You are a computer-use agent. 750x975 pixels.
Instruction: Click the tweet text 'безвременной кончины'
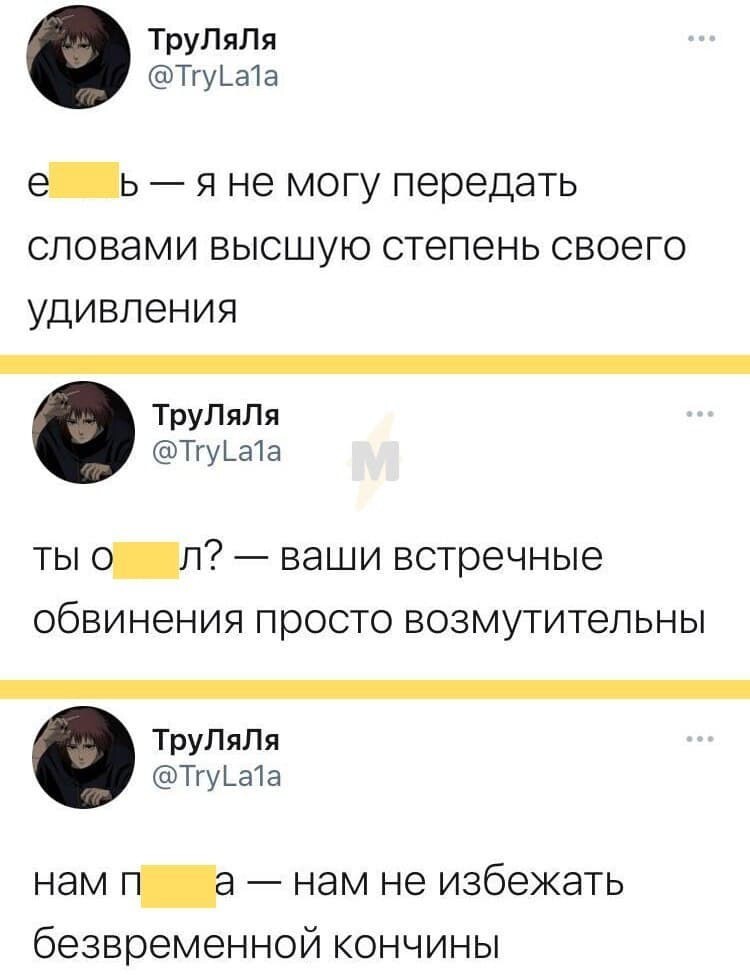pyautogui.click(x=265, y=941)
